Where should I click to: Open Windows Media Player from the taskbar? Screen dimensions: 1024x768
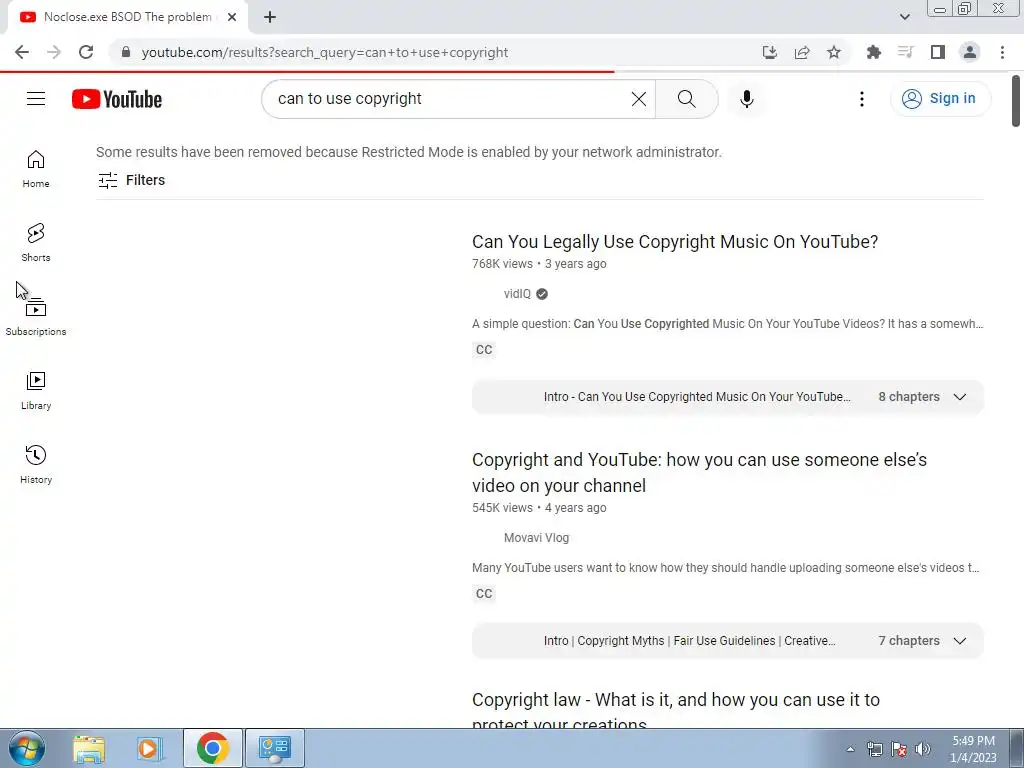pos(150,749)
